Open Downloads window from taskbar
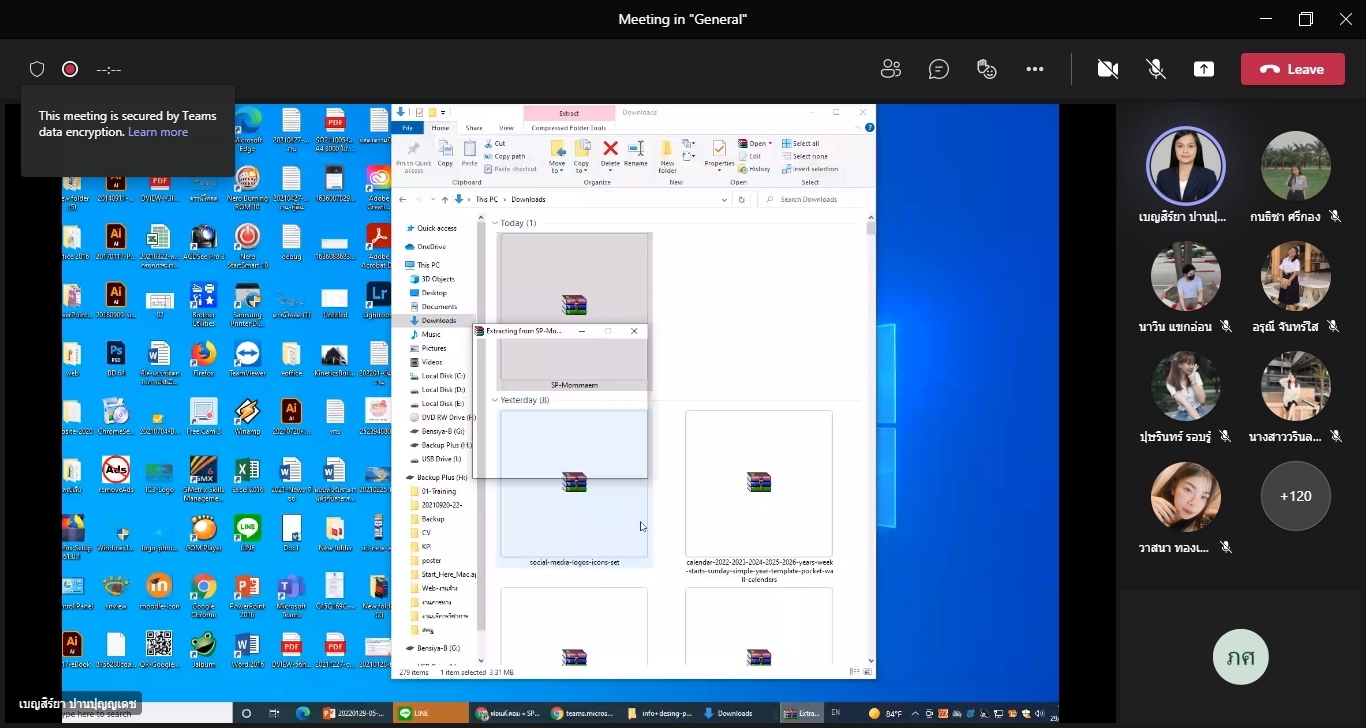 click(728, 713)
